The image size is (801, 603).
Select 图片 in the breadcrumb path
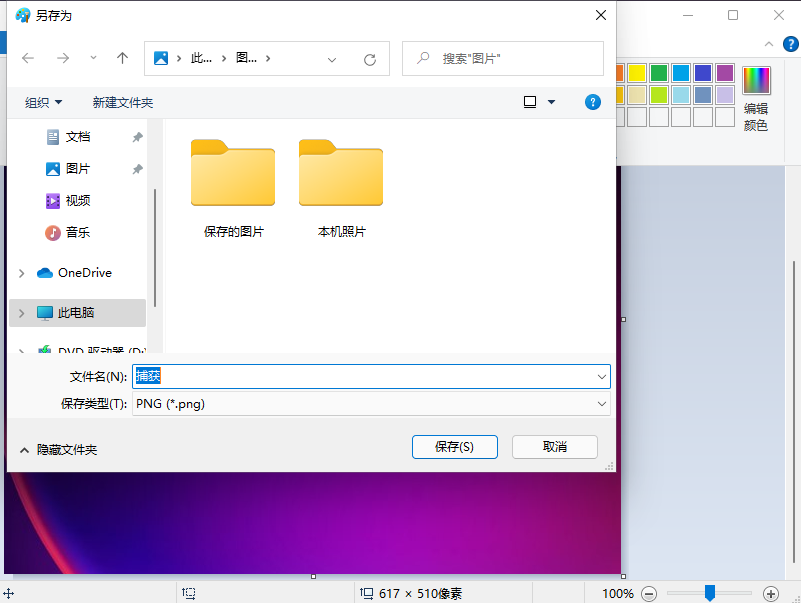click(244, 58)
